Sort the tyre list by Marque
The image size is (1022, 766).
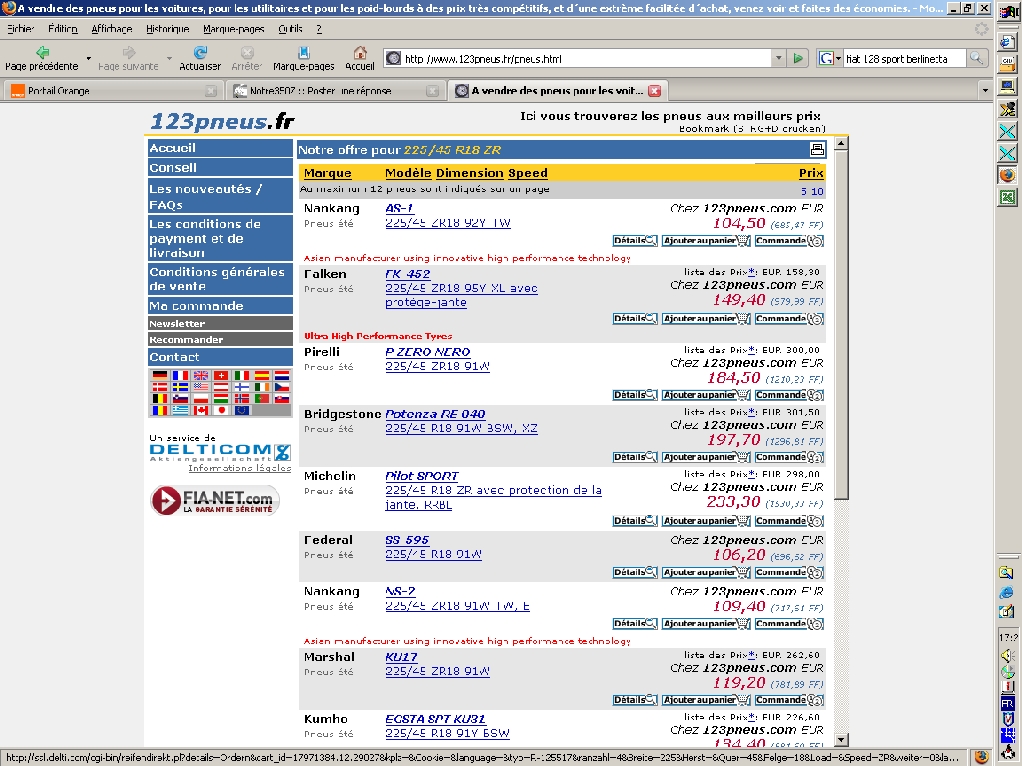coord(327,173)
